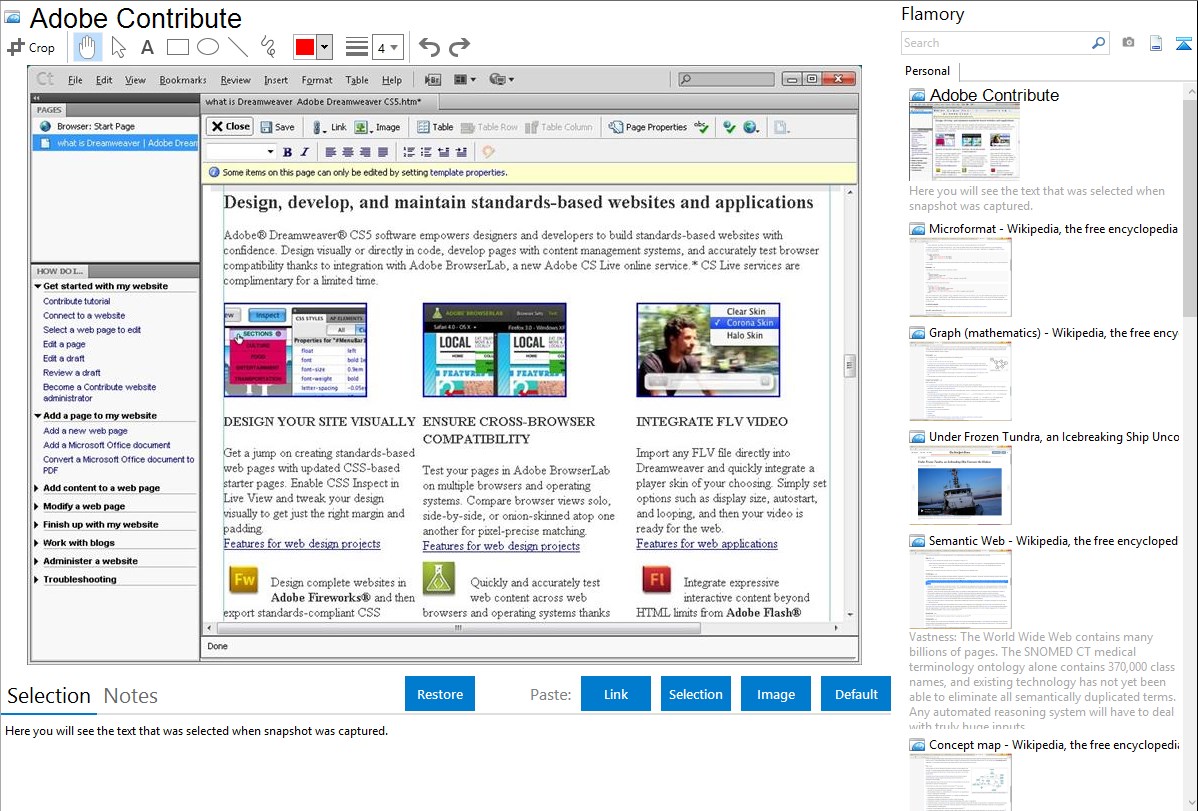
Task: Redo the last annotation
Action: coord(459,47)
